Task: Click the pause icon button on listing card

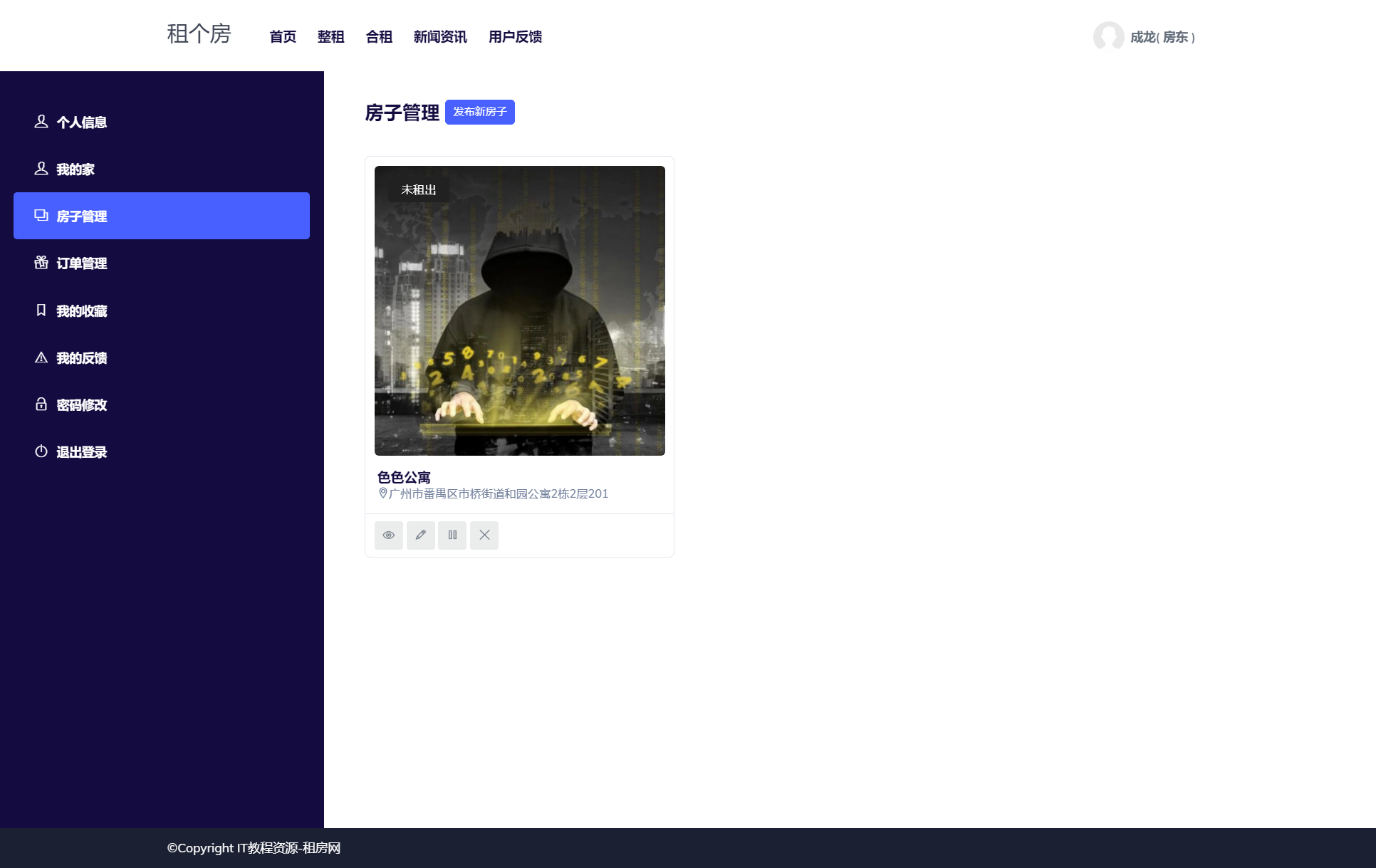Action: [x=452, y=535]
